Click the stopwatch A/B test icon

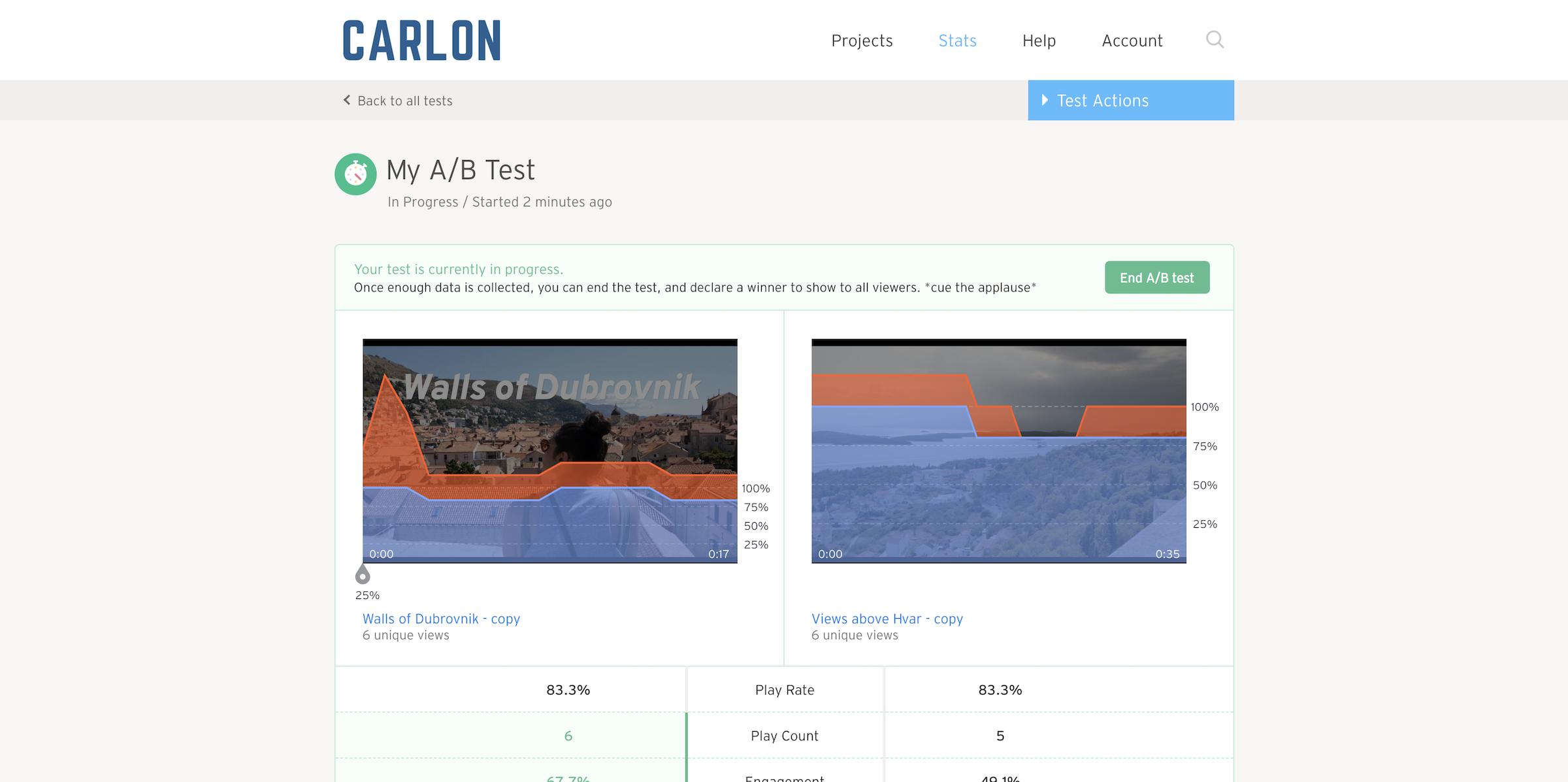tap(355, 174)
